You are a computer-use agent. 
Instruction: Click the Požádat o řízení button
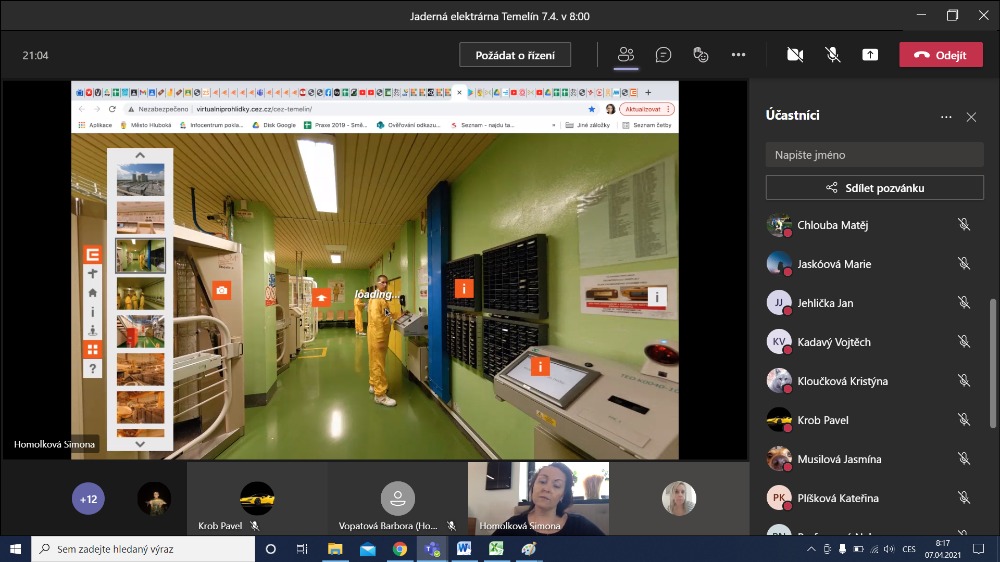point(515,55)
